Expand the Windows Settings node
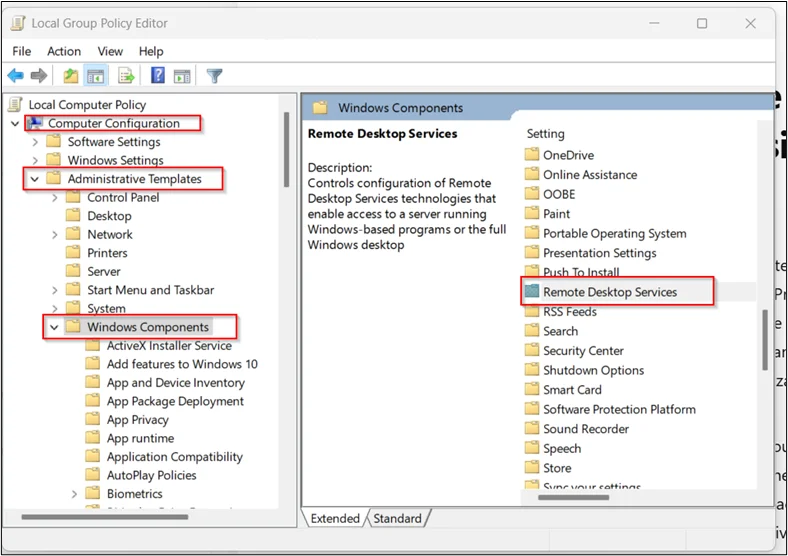 coord(35,161)
